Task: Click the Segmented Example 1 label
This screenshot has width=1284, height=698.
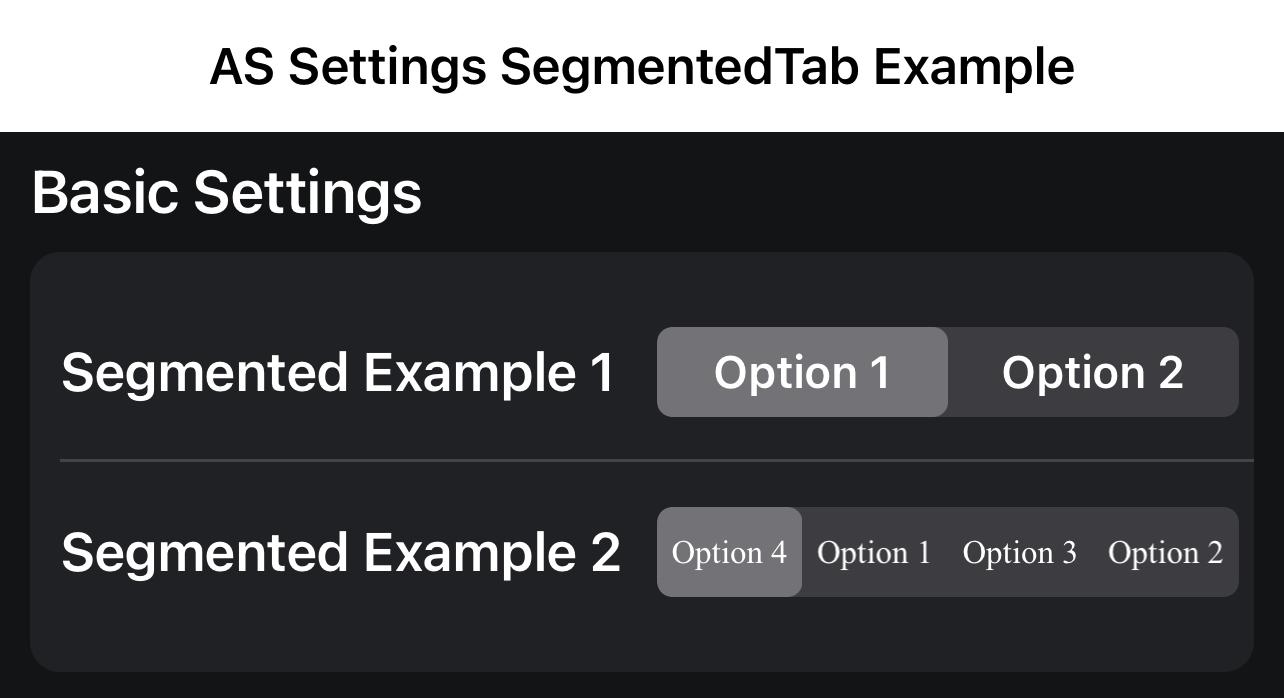Action: (x=338, y=372)
